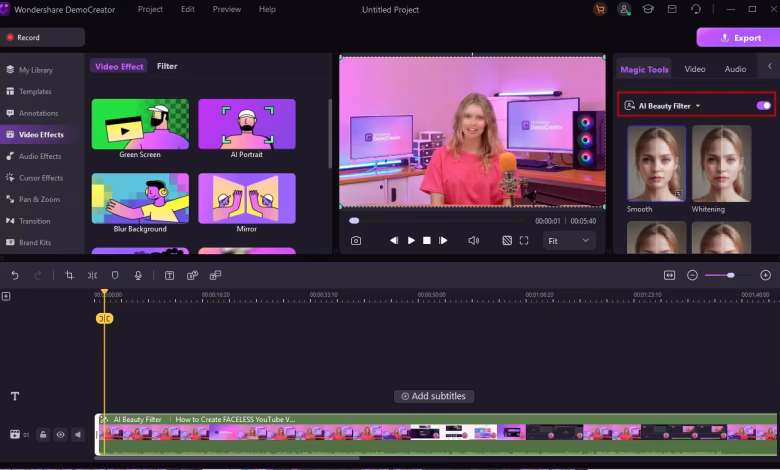Screen dimensions: 780x470
Task: Click the voiceover microphone icon
Action: point(138,276)
